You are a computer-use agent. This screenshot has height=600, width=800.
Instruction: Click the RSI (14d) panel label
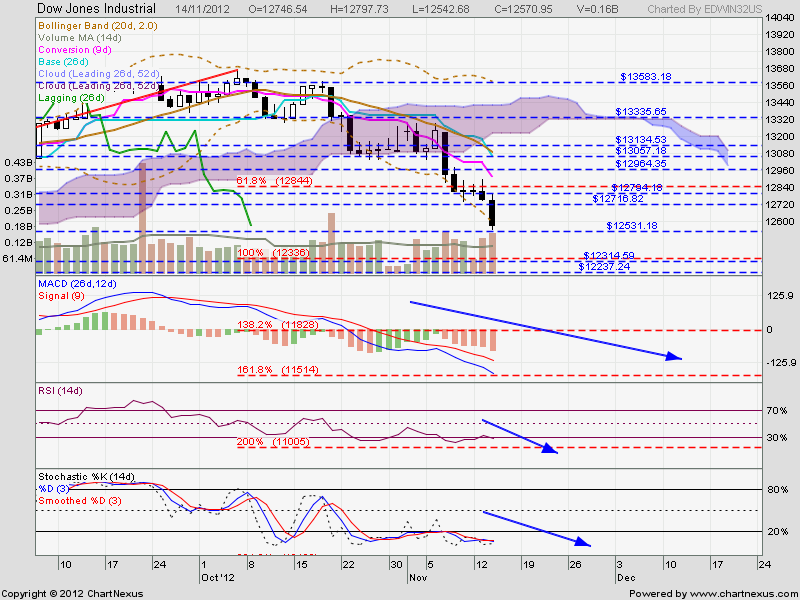[x=60, y=391]
